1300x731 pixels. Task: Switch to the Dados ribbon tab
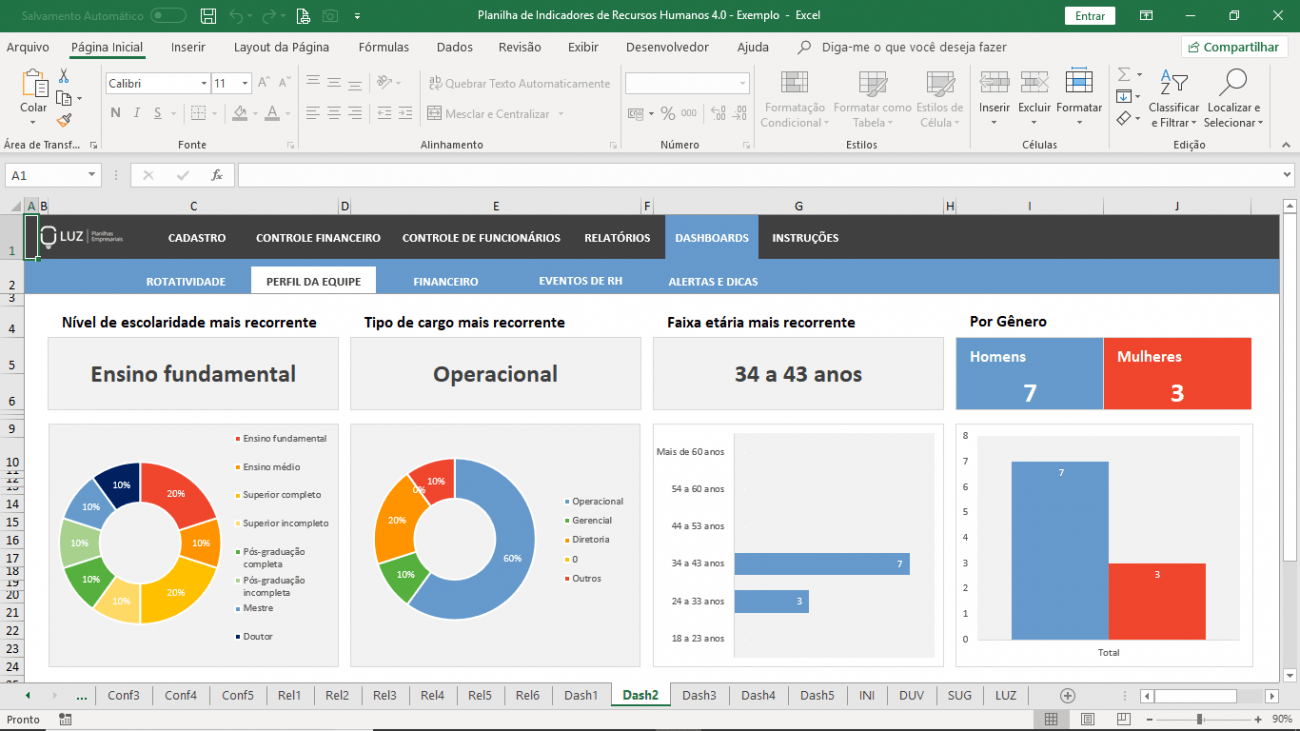455,47
